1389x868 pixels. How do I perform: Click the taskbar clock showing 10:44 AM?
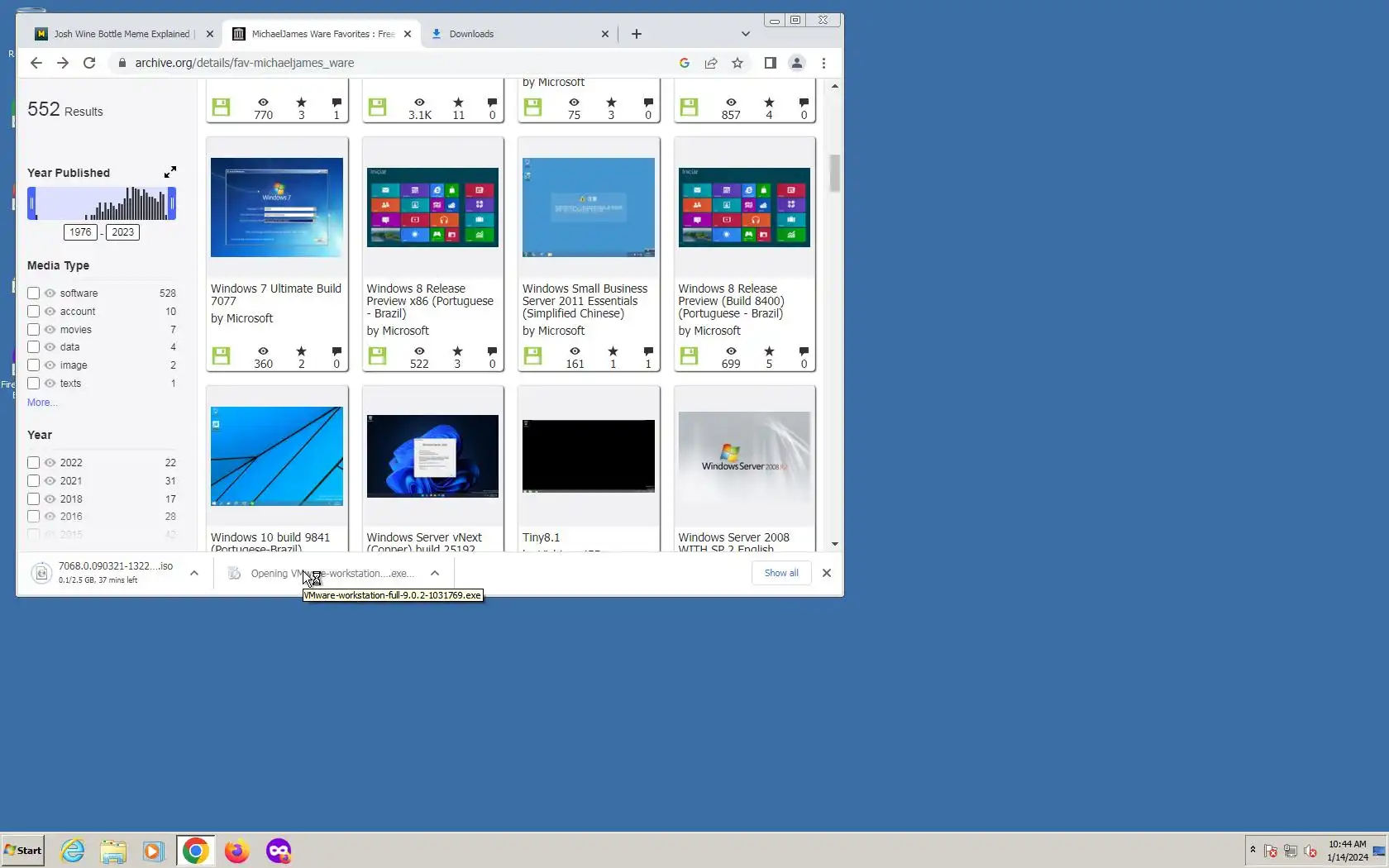click(x=1348, y=851)
